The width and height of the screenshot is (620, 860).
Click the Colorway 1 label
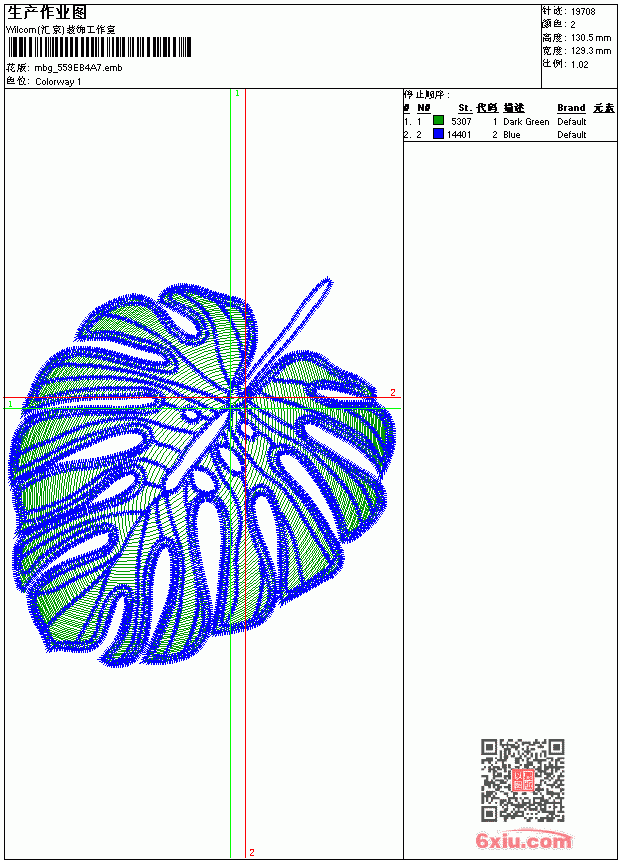(58, 82)
